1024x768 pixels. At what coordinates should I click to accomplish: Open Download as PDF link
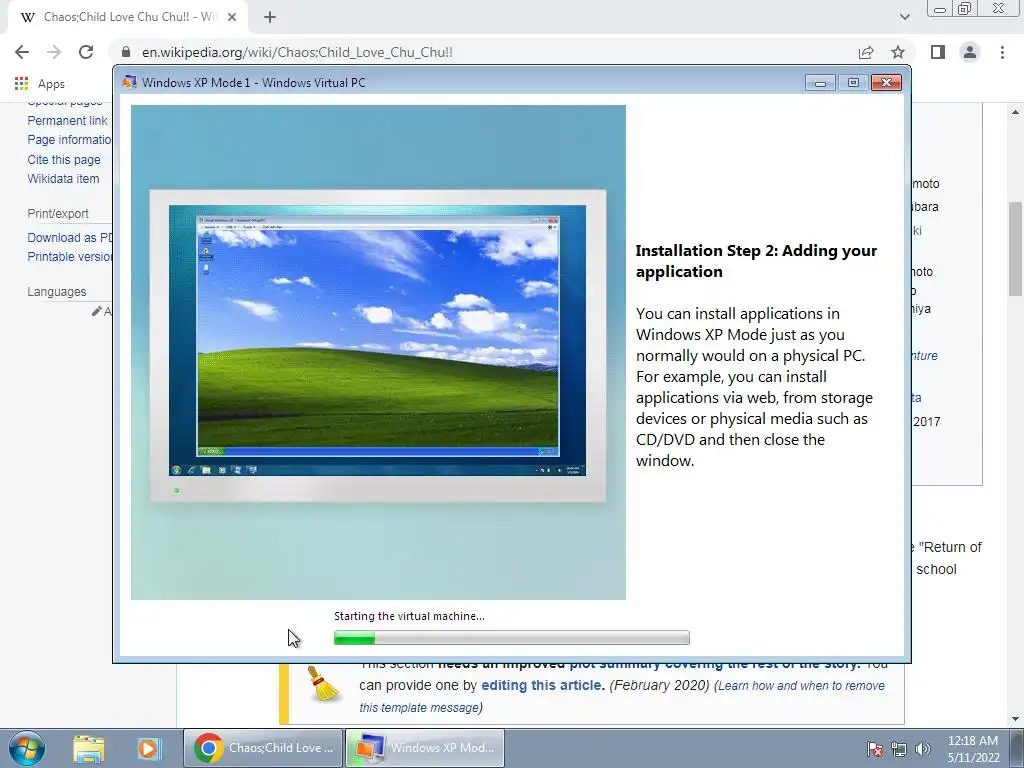click(70, 238)
